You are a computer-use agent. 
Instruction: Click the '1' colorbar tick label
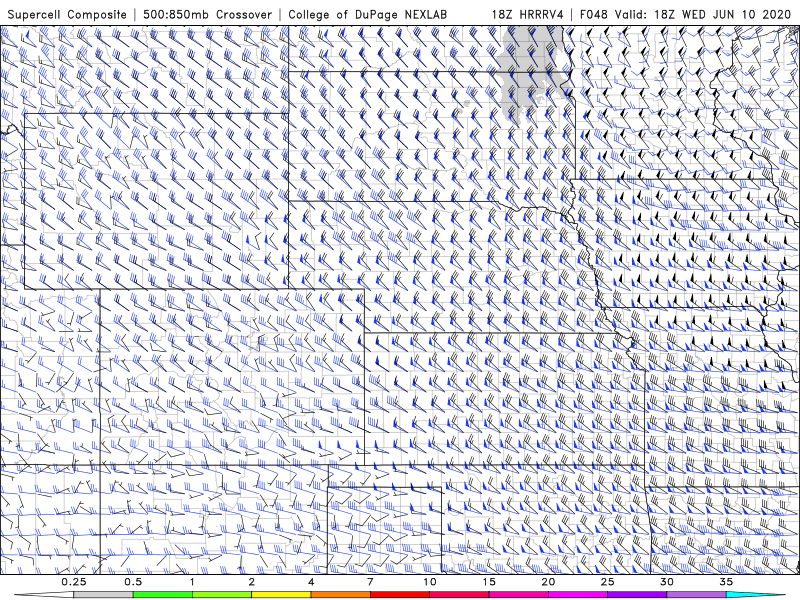(192, 582)
